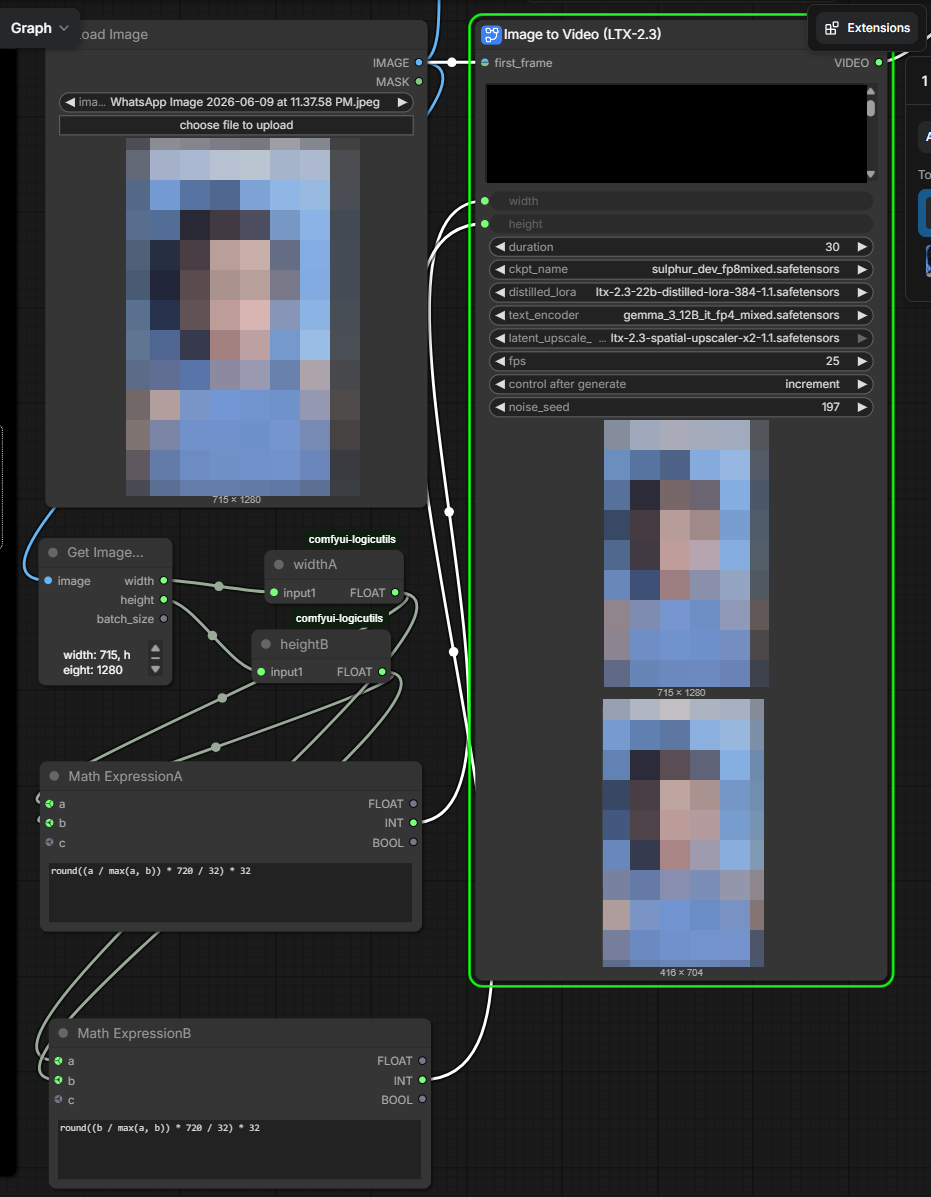This screenshot has height=1197, width=931.
Task: Decrease the duration value
Action: [501, 247]
